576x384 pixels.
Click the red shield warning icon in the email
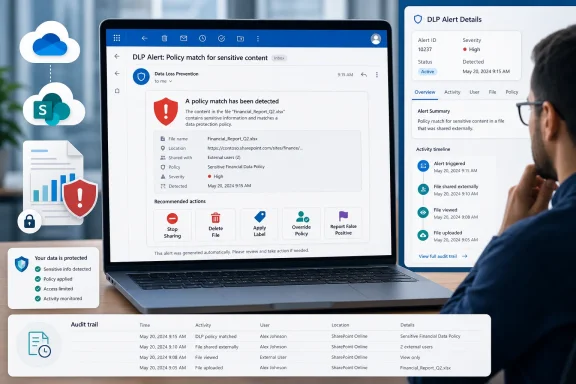pos(166,111)
